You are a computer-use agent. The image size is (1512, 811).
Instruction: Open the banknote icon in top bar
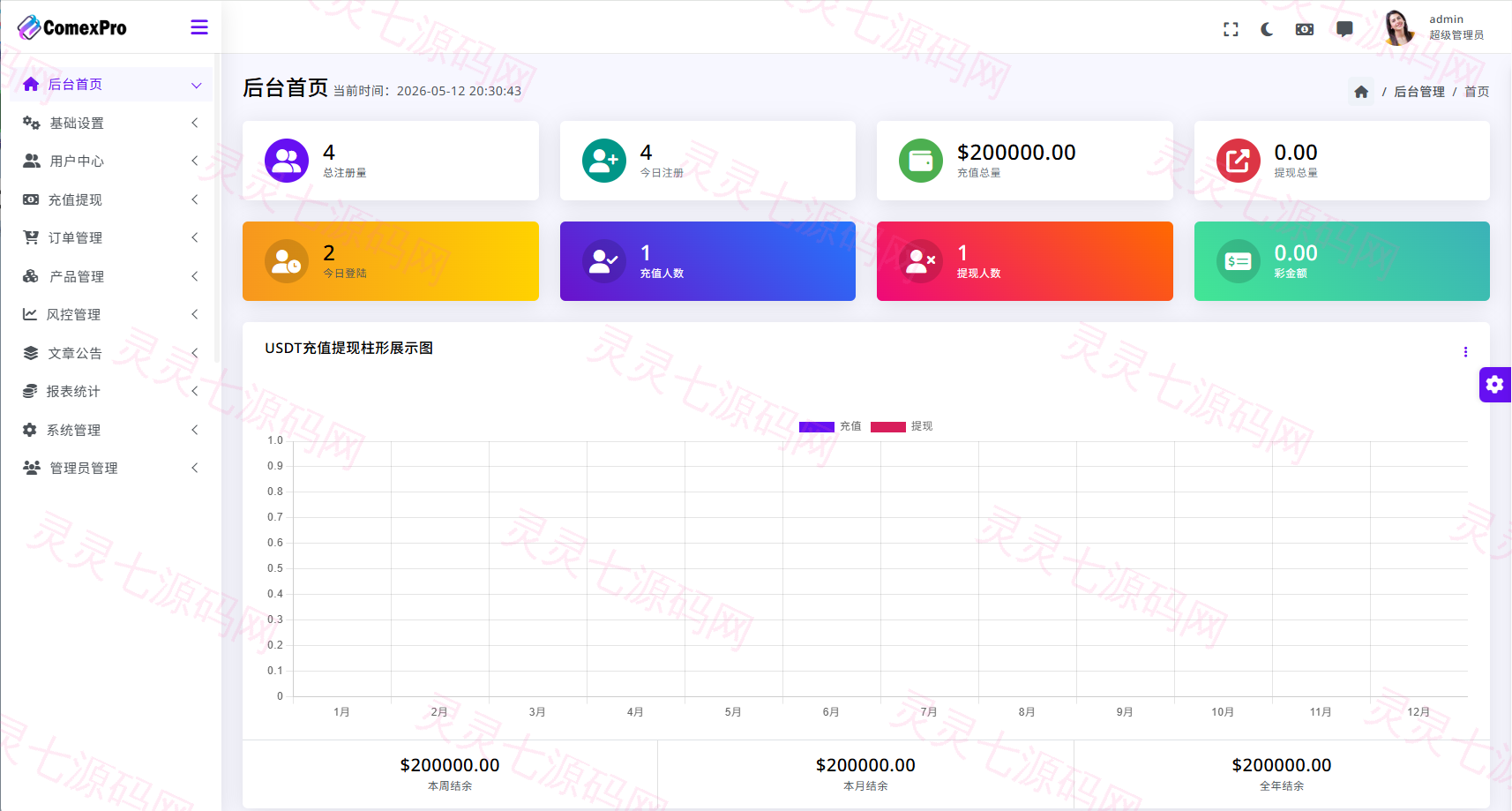click(1305, 29)
